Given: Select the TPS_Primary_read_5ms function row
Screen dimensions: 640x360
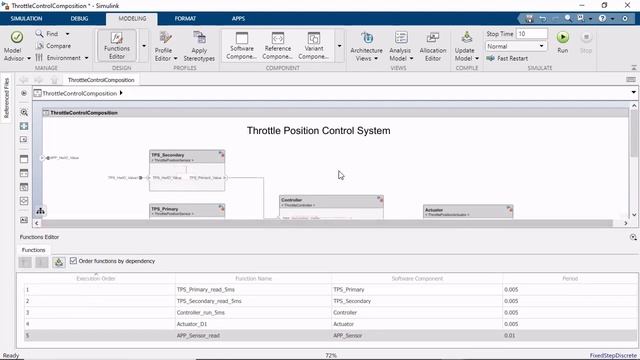Looking at the screenshot, I should pos(331,289).
